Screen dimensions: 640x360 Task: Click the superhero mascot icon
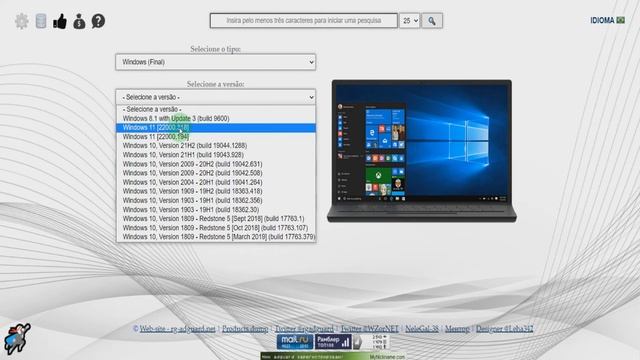(17, 338)
